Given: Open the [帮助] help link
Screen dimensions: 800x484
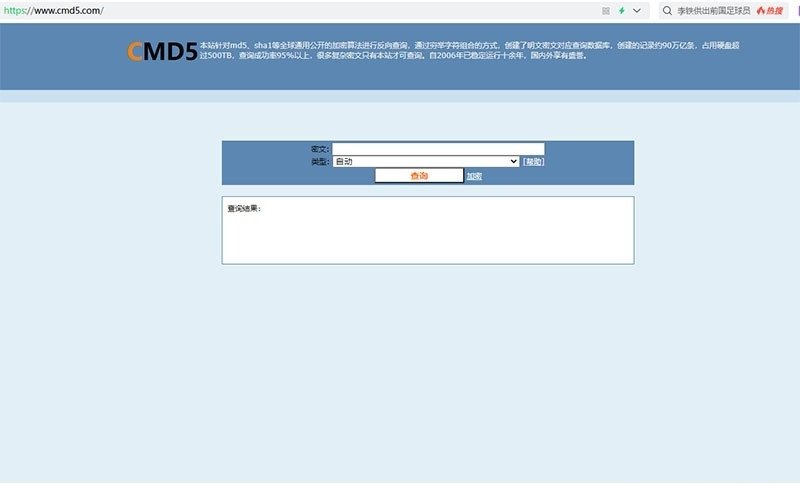Looking at the screenshot, I should [533, 162].
